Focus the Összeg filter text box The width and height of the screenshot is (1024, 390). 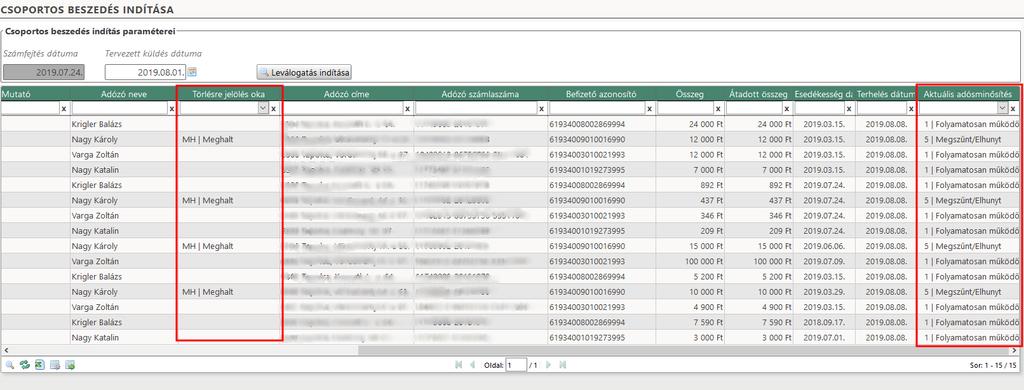tap(685, 108)
